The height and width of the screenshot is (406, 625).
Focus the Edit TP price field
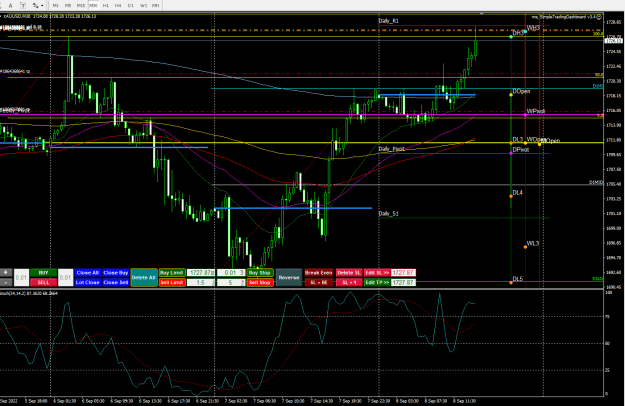(403, 282)
